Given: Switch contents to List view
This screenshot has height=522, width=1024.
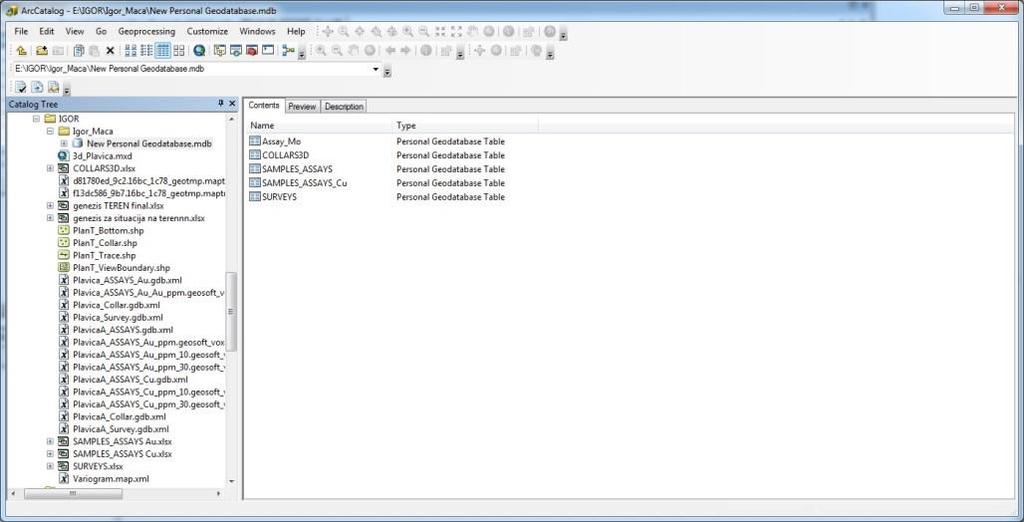Looking at the screenshot, I should pos(147,50).
